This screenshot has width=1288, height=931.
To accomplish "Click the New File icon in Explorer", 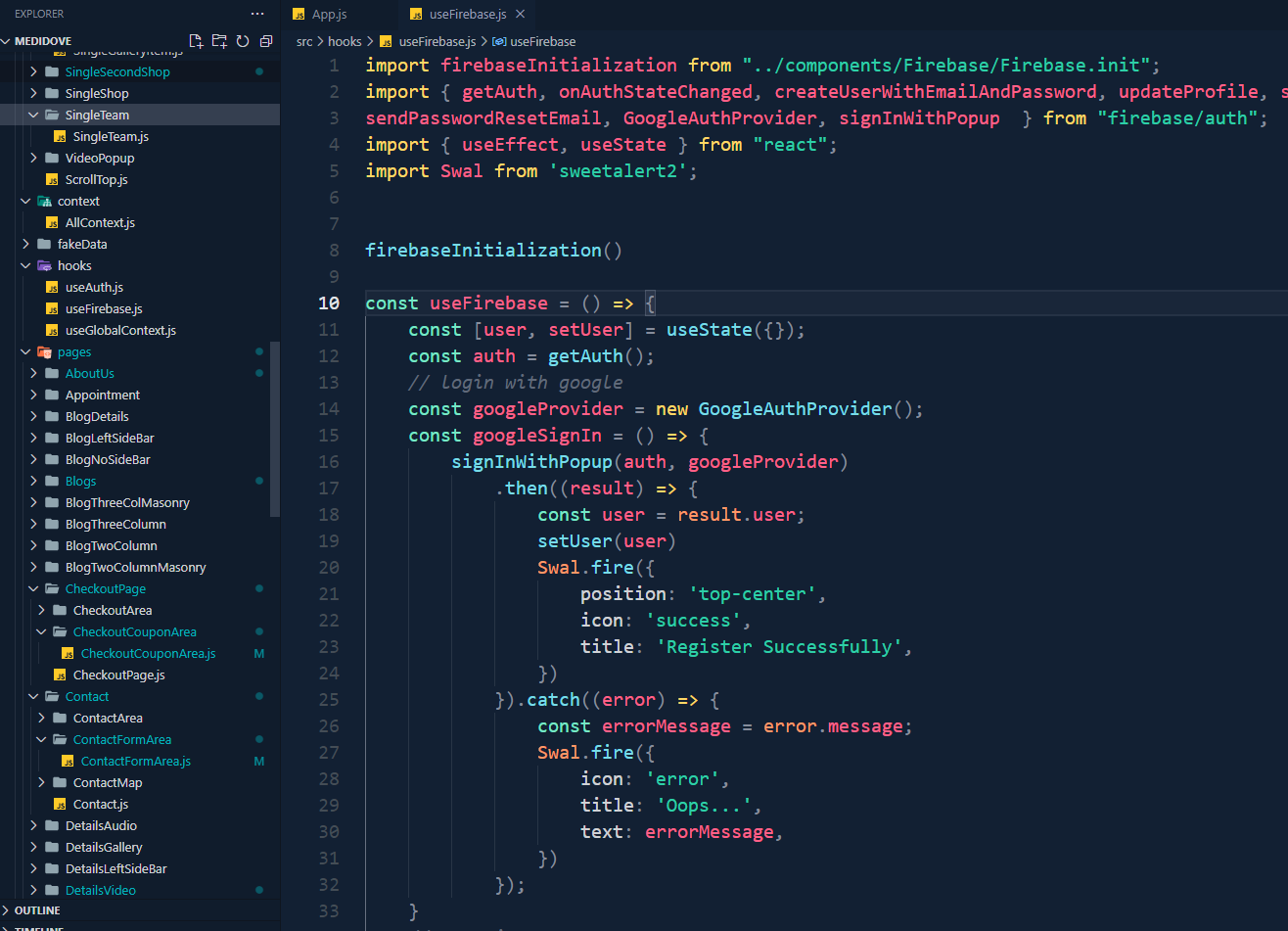I will pos(196,41).
